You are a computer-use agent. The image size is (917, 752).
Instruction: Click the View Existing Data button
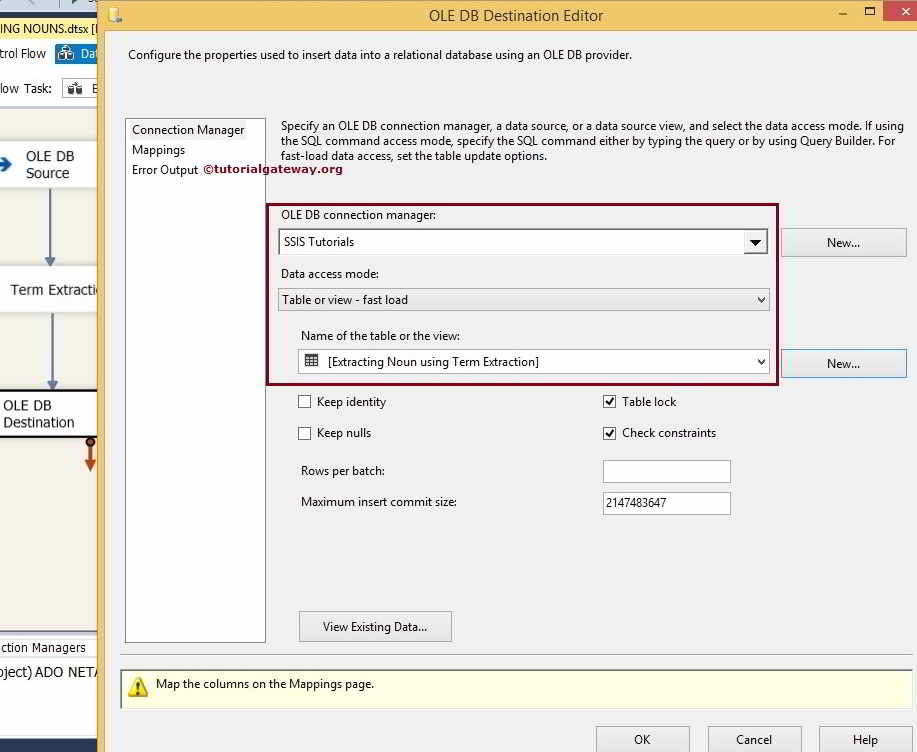tap(375, 627)
